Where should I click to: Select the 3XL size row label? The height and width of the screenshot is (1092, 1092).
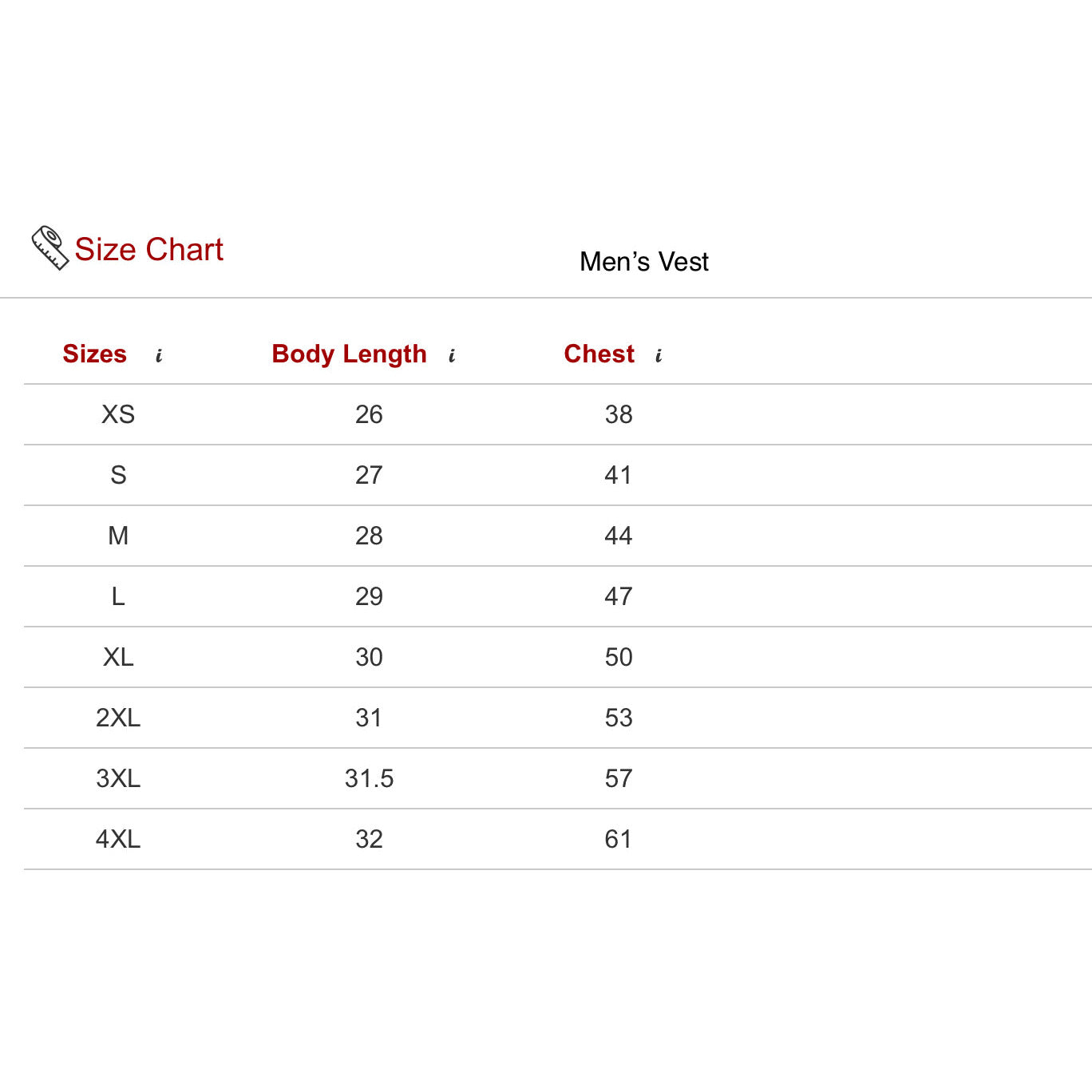click(118, 779)
